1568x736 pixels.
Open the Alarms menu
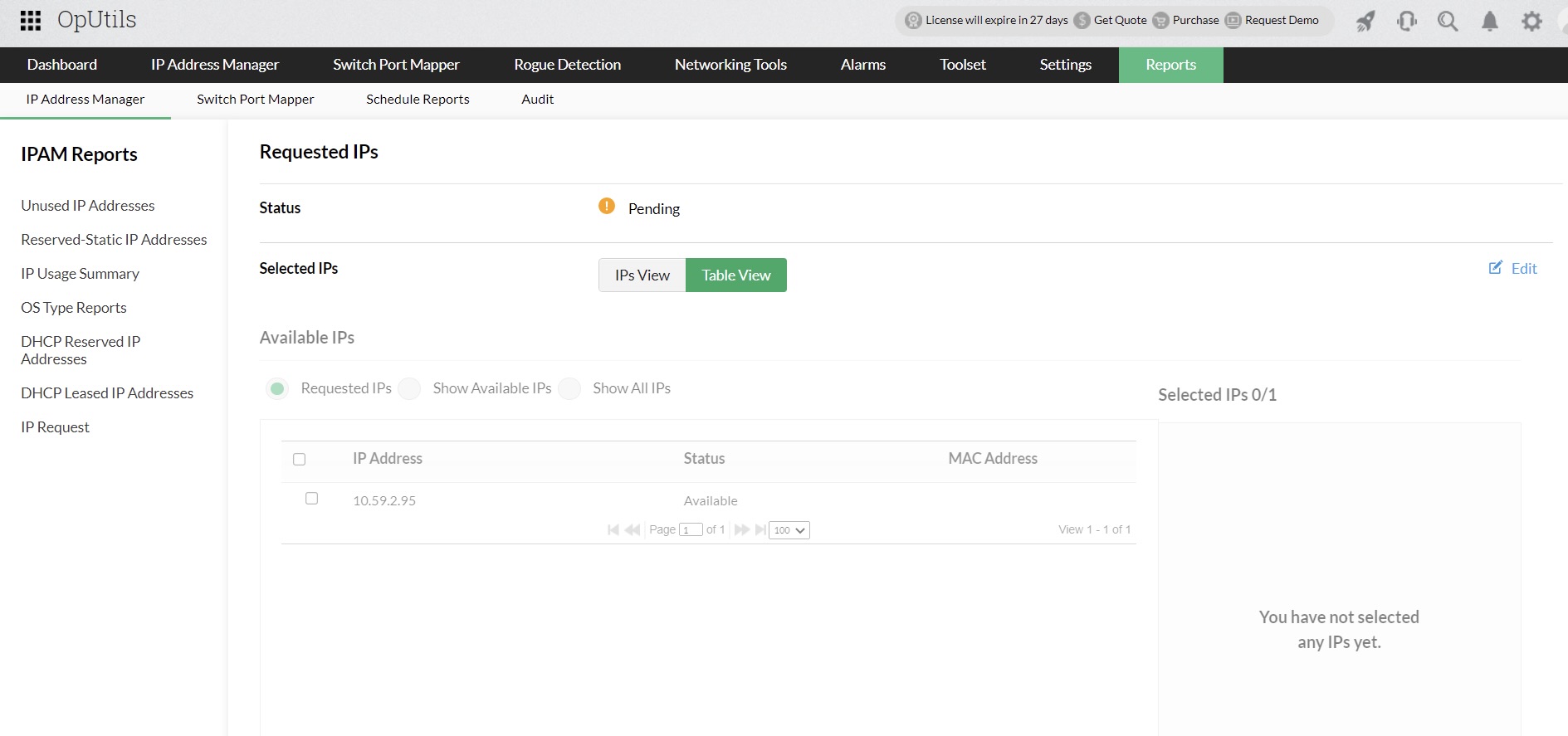863,65
